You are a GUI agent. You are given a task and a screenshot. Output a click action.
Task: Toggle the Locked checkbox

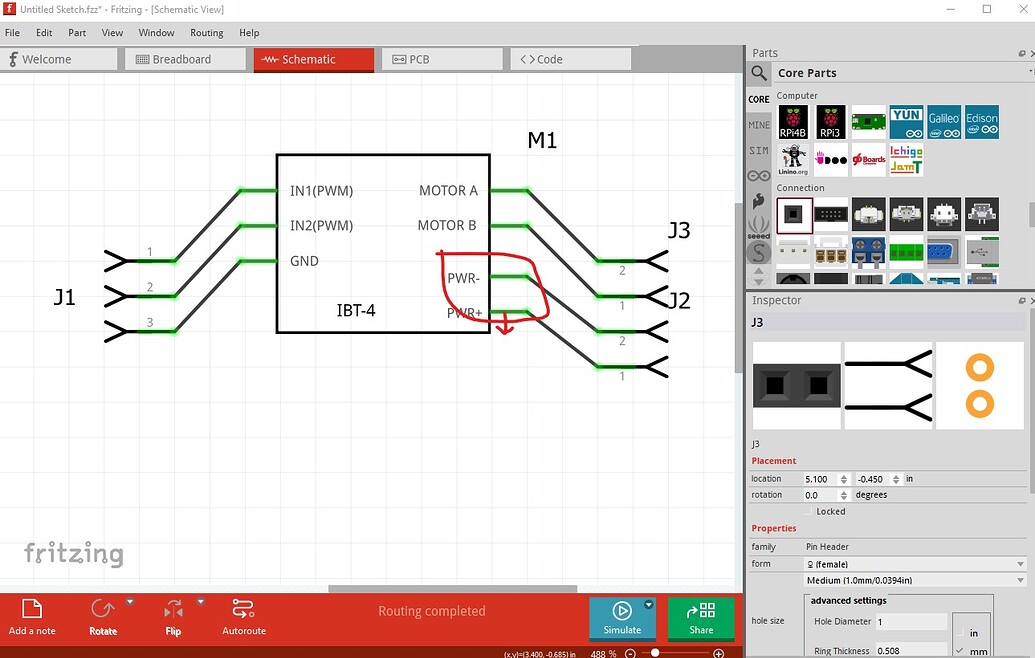tap(809, 511)
